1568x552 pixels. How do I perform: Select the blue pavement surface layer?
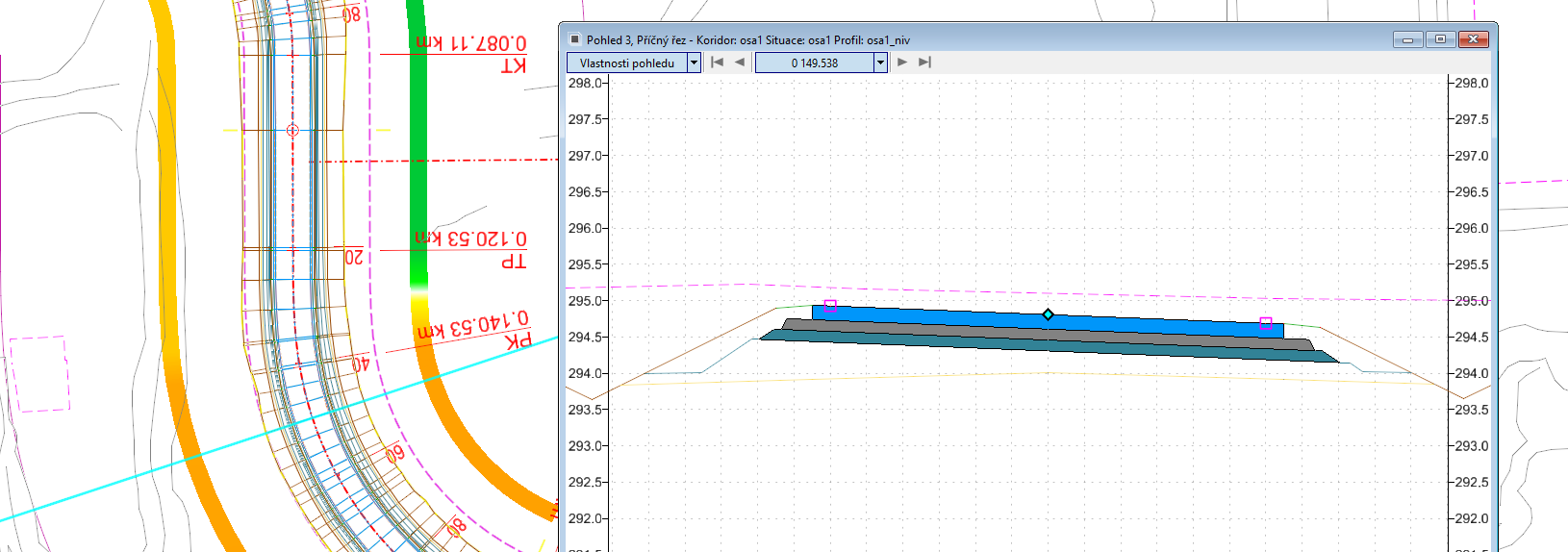pyautogui.click(x=962, y=316)
